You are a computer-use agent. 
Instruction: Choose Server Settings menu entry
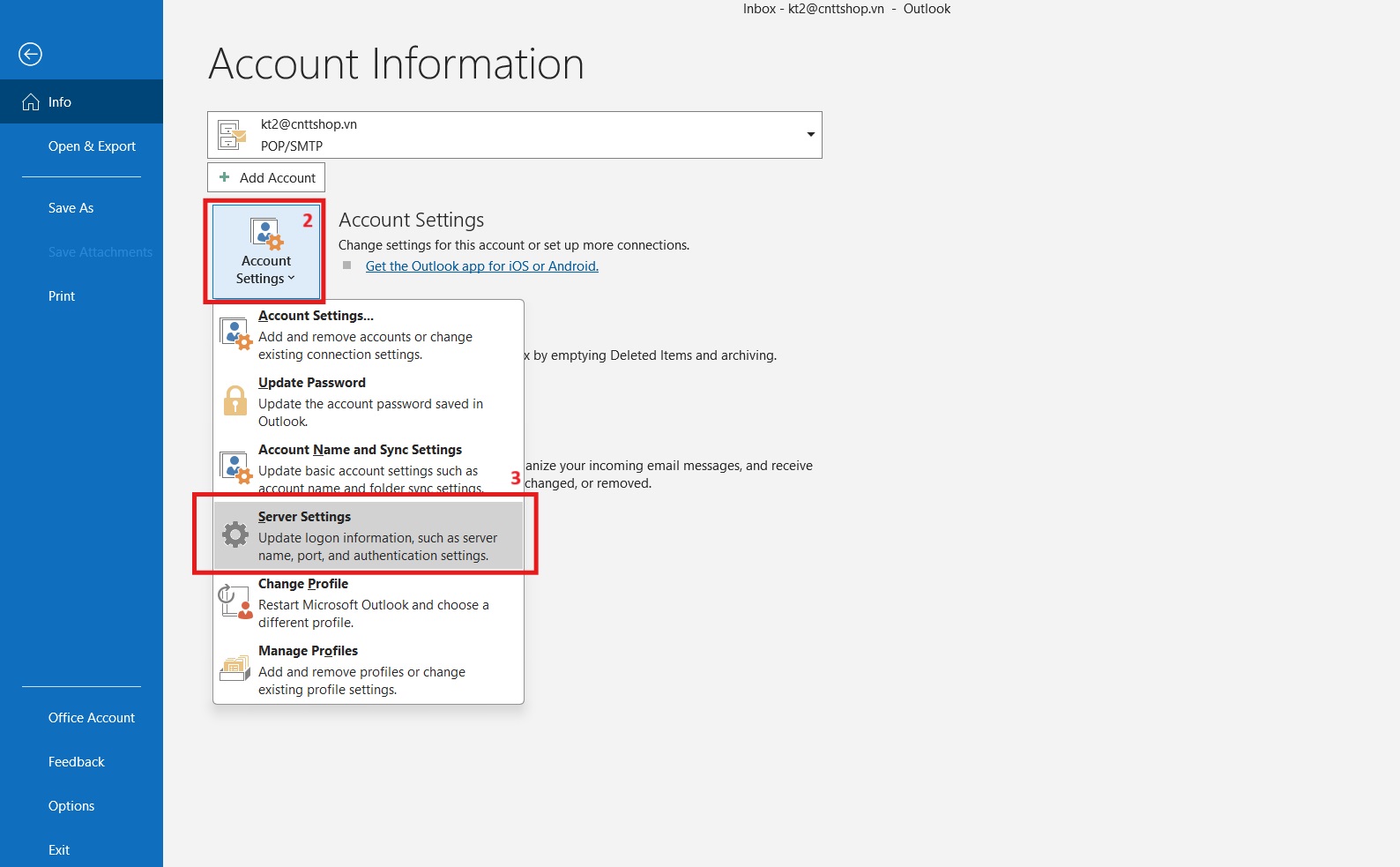(x=369, y=535)
